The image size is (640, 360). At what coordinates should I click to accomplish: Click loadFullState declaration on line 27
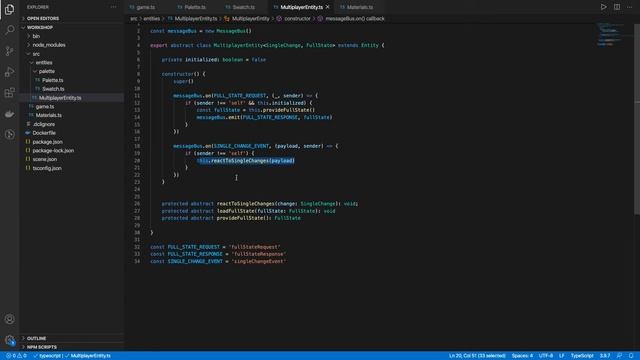236,211
